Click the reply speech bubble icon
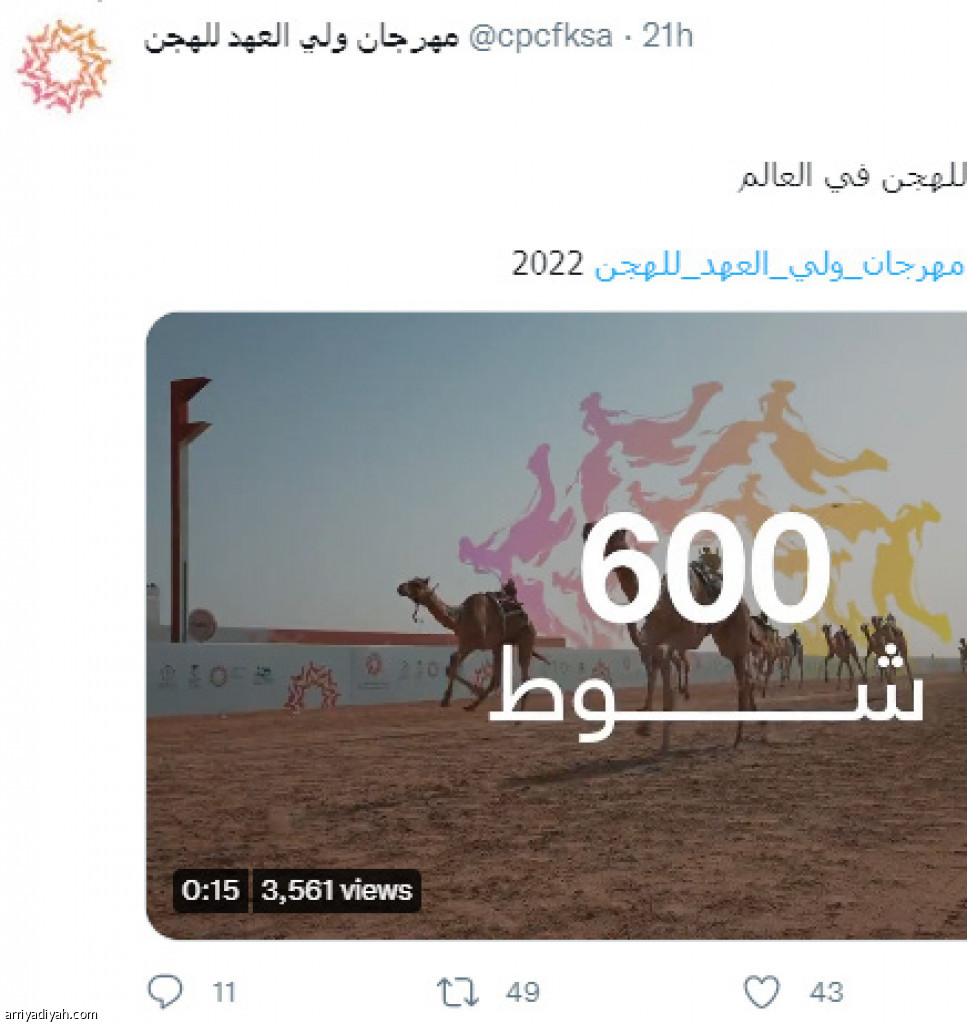The image size is (967, 1024). (165, 991)
